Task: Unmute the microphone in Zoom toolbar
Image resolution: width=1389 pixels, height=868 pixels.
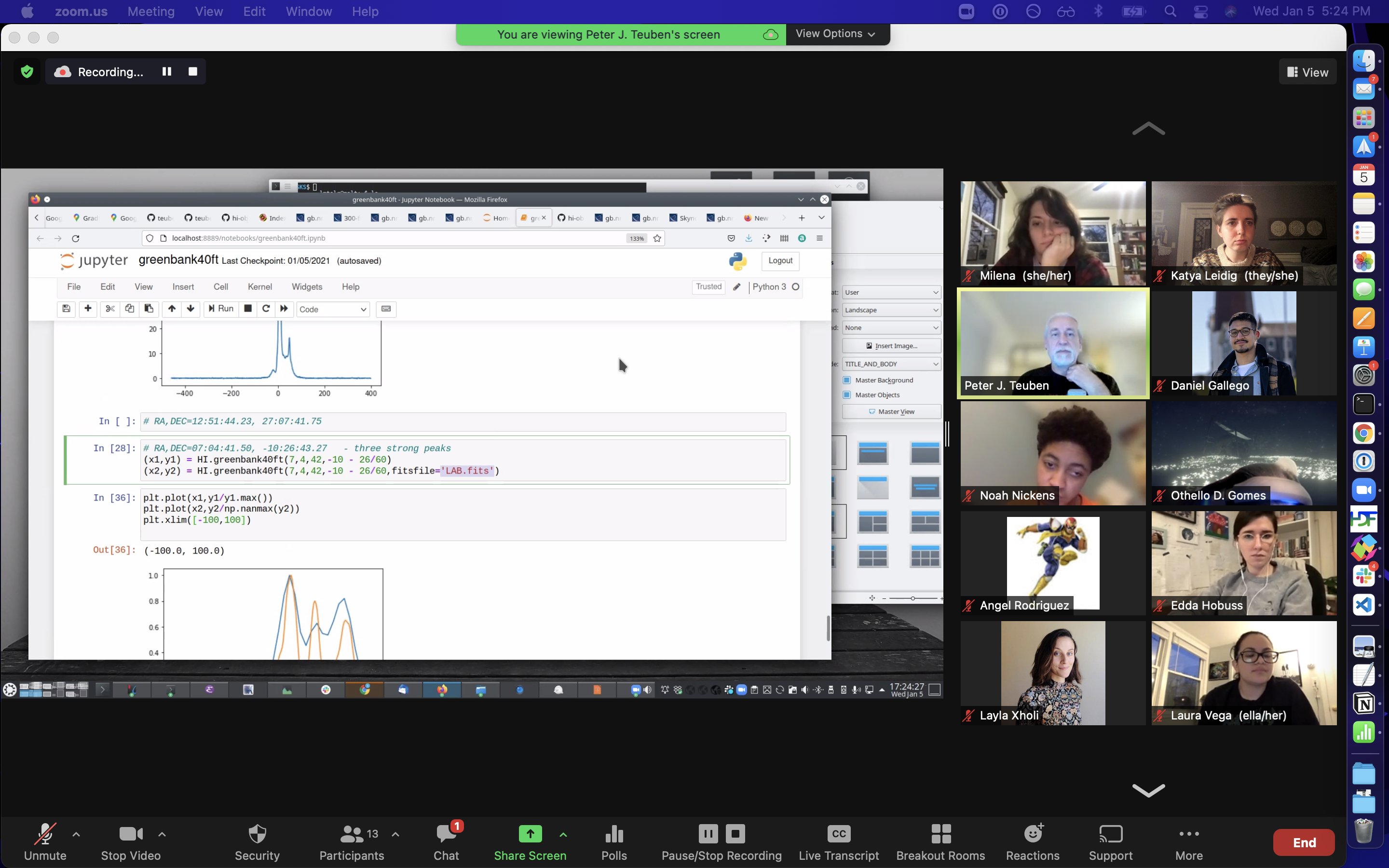Action: point(45,841)
